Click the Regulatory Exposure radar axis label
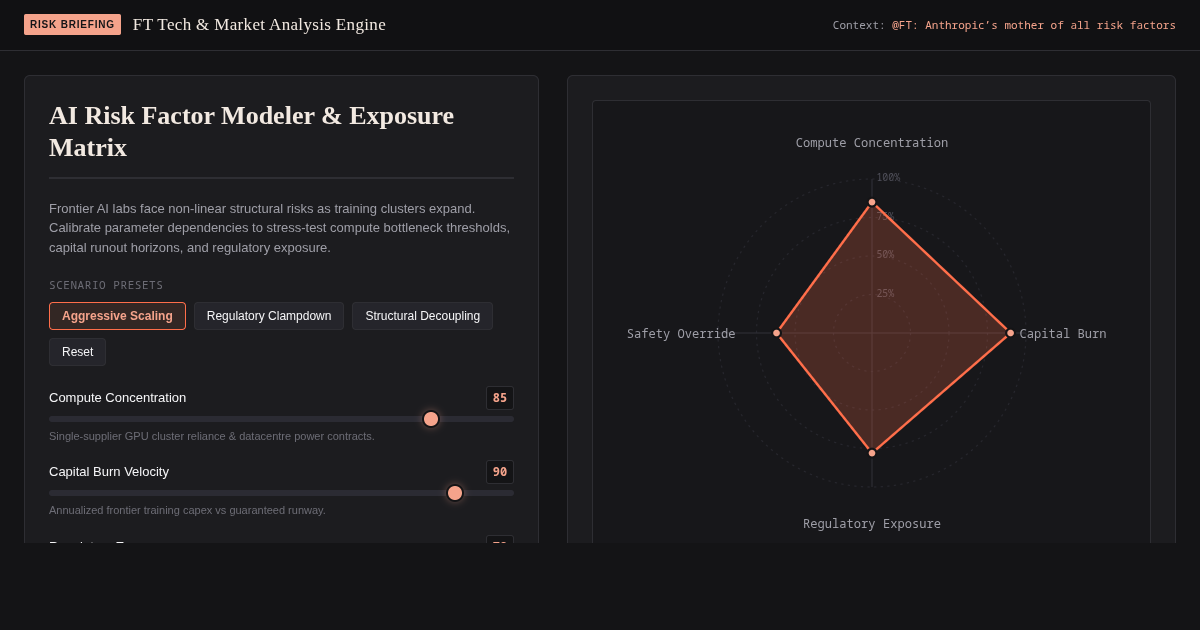Viewport: 1200px width, 630px height. pyautogui.click(x=872, y=524)
